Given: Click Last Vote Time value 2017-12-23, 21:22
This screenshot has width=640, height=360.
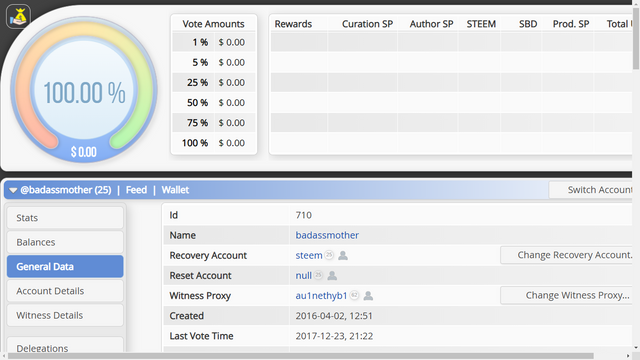Looking at the screenshot, I should click(334, 336).
